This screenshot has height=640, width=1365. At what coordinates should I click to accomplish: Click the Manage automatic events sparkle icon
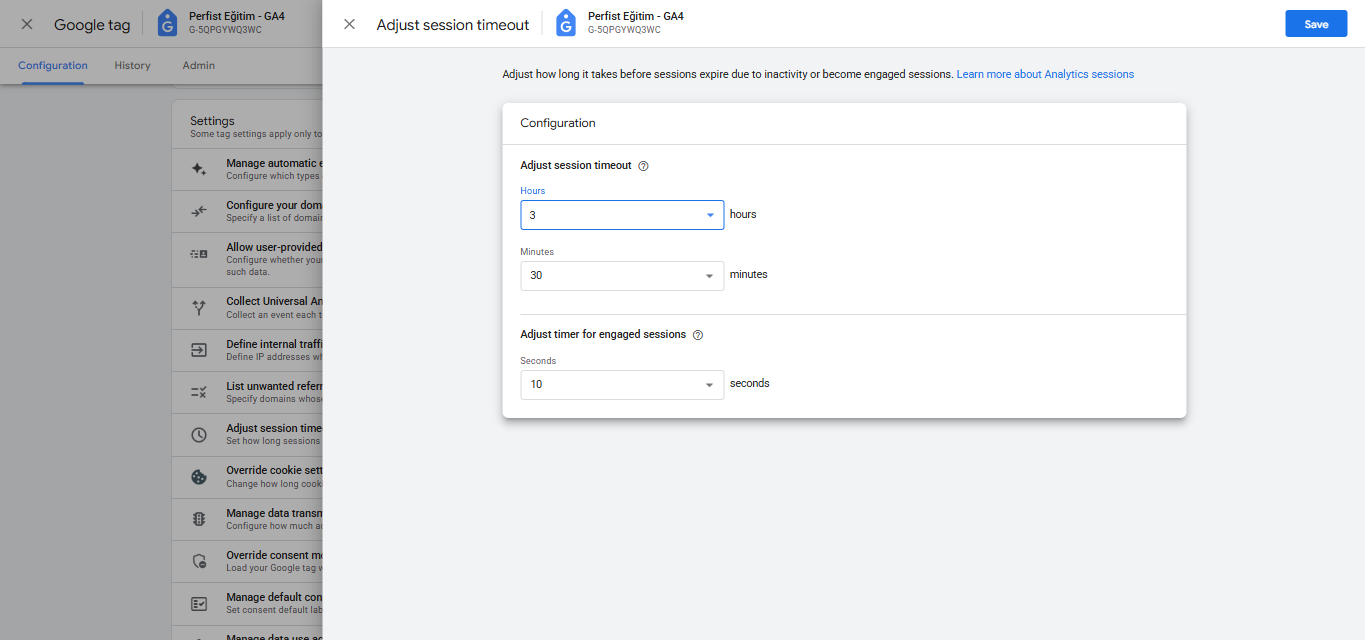pos(199,170)
